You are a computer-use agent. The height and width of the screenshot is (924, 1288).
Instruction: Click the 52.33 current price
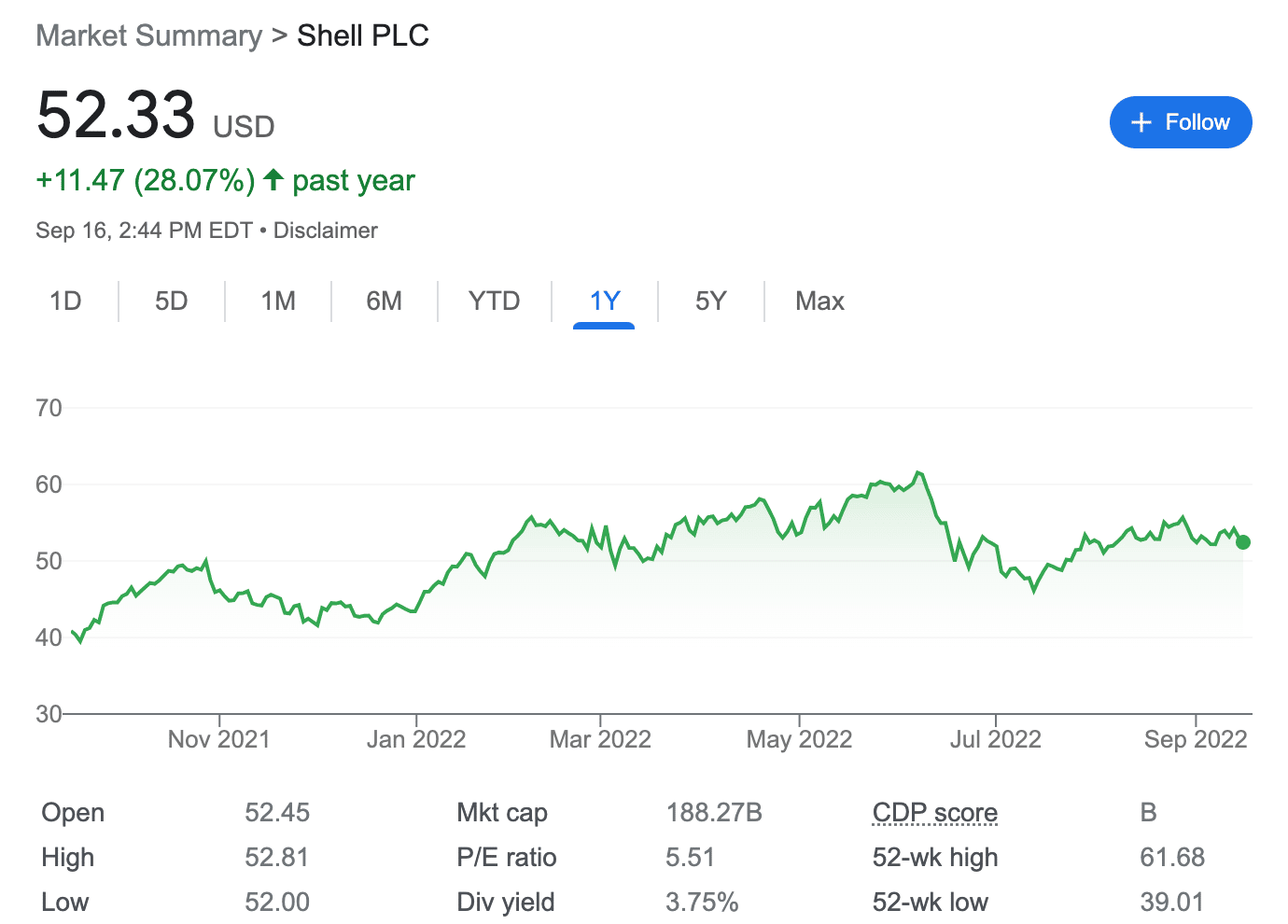point(116,114)
